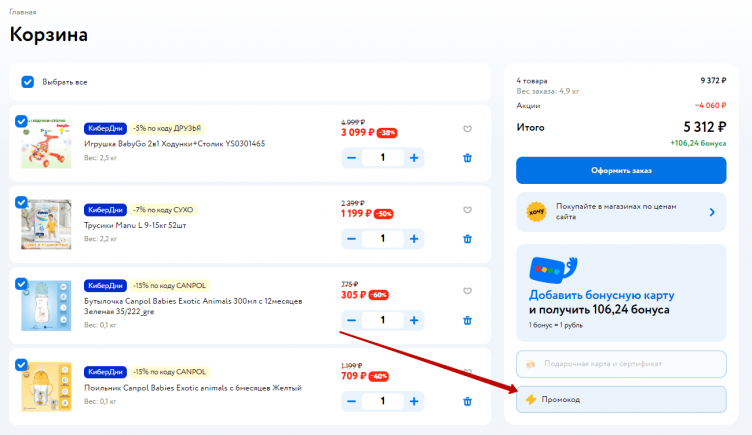The width and height of the screenshot is (752, 435).
Task: Favorite the Canpol 300ml bottle item
Action: [x=467, y=291]
